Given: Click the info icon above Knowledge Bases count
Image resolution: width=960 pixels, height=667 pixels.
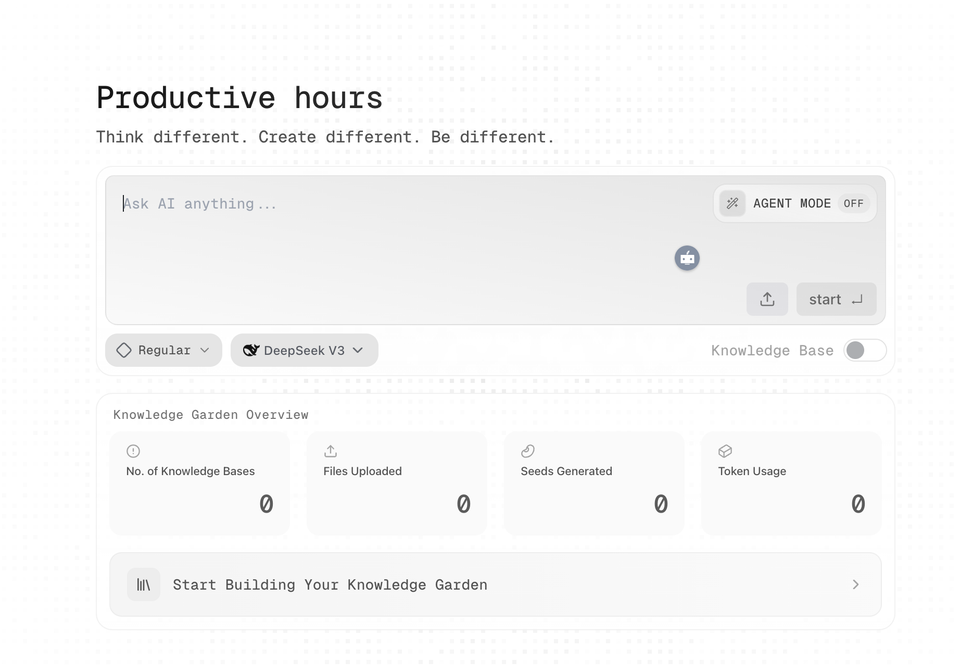Looking at the screenshot, I should 133,451.
